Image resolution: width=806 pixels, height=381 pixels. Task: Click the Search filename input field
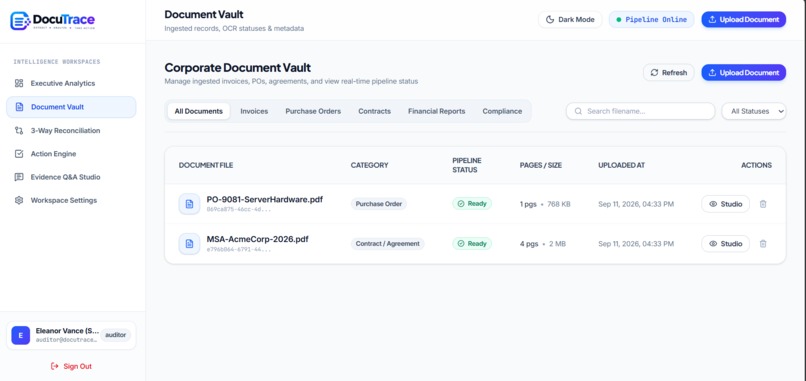tap(640, 111)
